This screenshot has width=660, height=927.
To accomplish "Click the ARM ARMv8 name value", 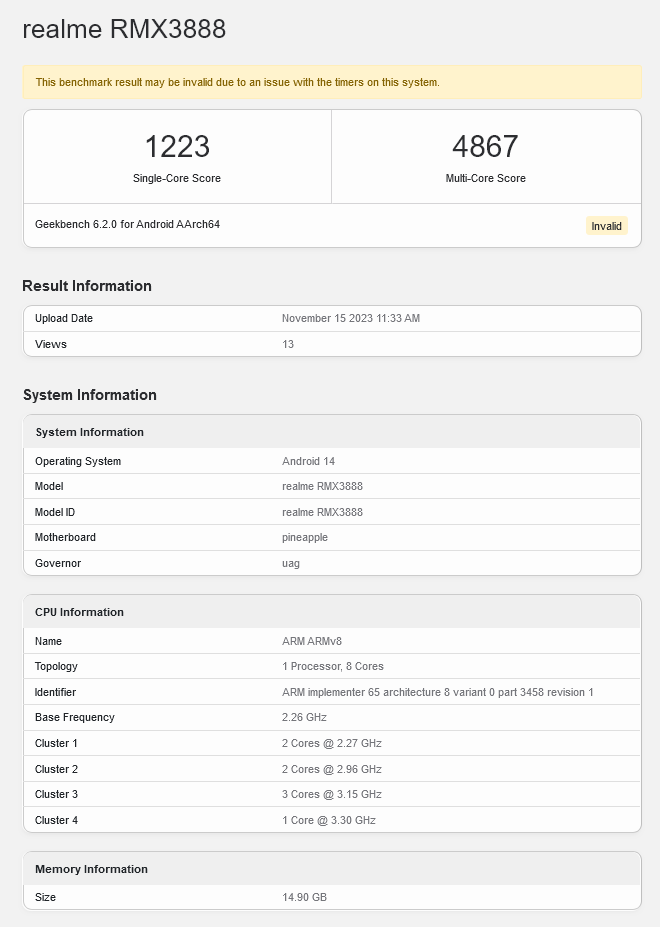I will [x=312, y=641].
